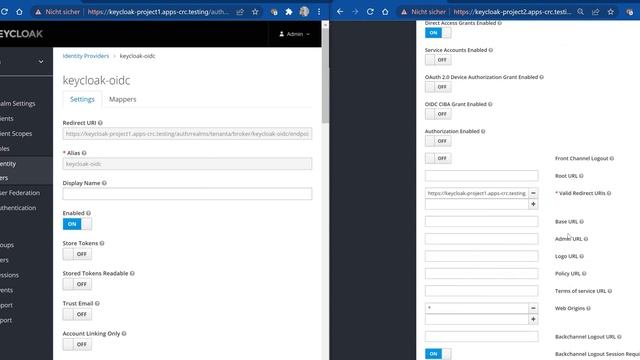Reload the right browser page
The width and height of the screenshot is (640, 360).
[370, 12]
